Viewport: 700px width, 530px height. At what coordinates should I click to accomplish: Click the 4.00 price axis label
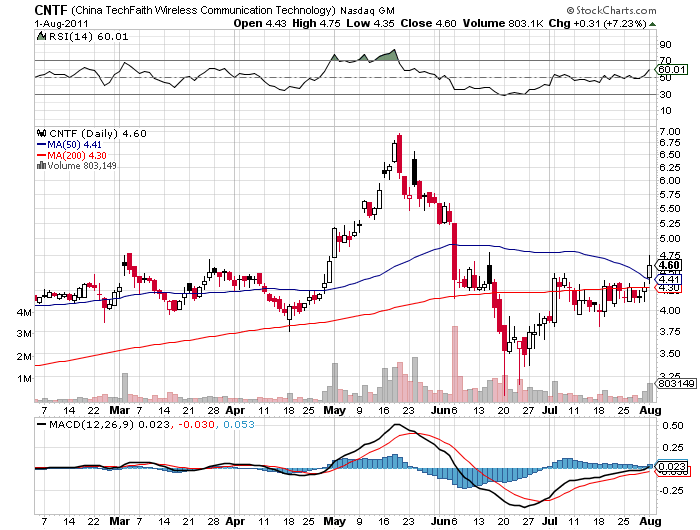point(670,310)
